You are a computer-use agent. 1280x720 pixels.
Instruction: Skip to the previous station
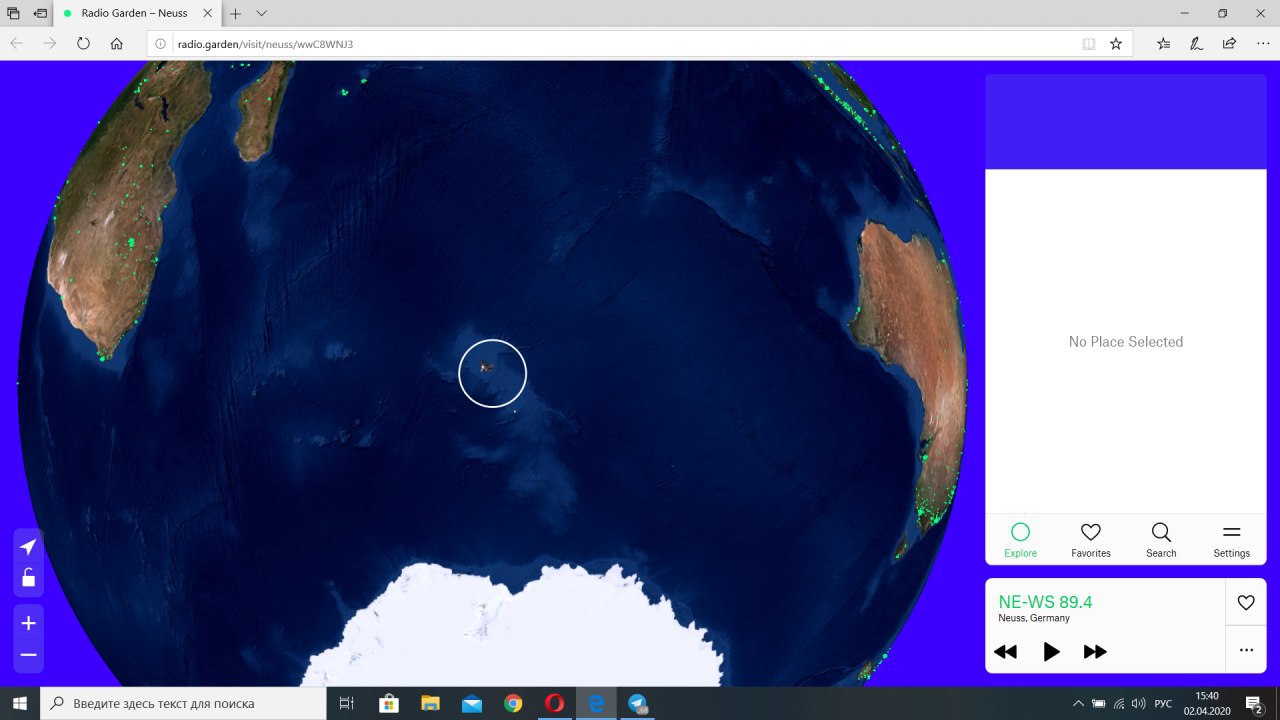click(1005, 652)
